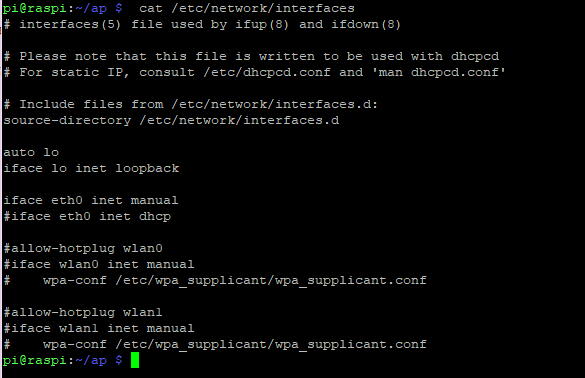Click the '/etc/network/interfaces.d:' text in the Include comment
The height and width of the screenshot is (378, 585).
(275, 104)
